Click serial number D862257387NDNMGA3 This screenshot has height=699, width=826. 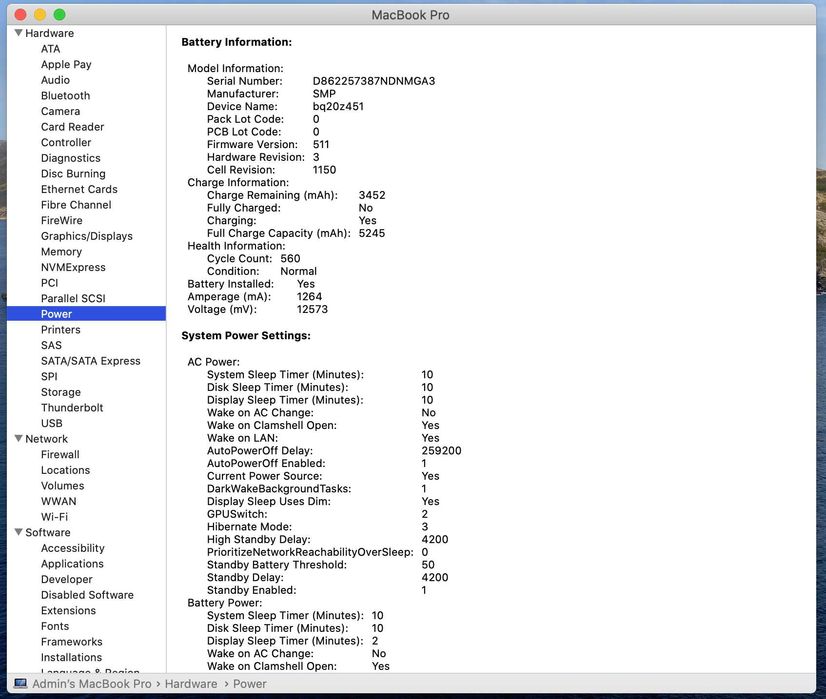(374, 81)
